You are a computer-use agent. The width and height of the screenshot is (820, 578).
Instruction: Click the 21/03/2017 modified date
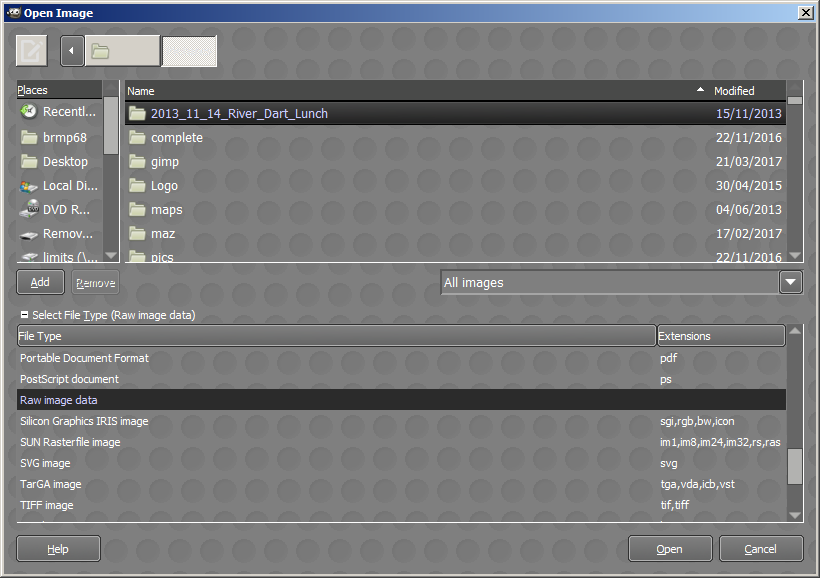click(748, 162)
